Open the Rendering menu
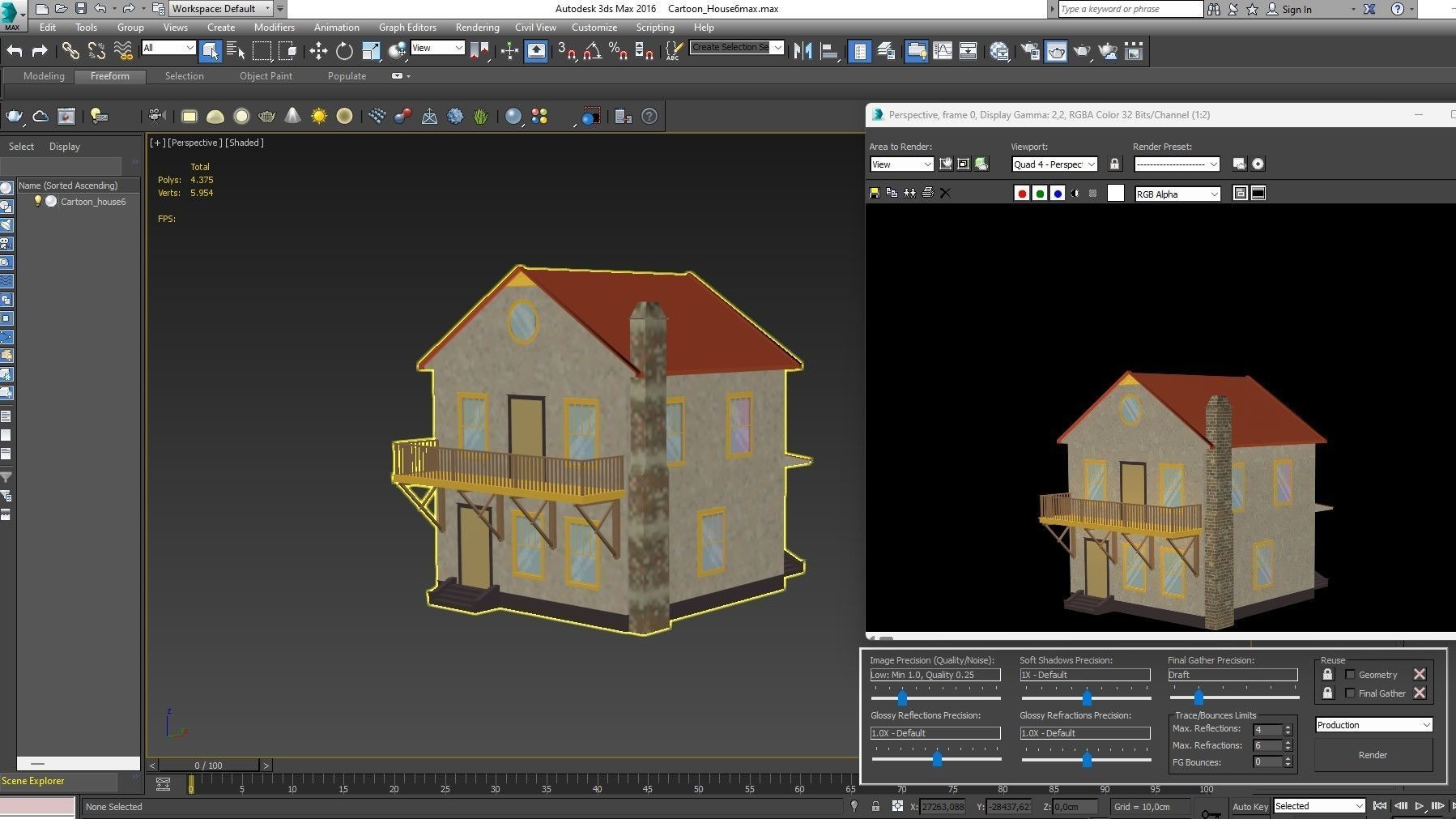The width and height of the screenshot is (1456, 819). (x=477, y=27)
